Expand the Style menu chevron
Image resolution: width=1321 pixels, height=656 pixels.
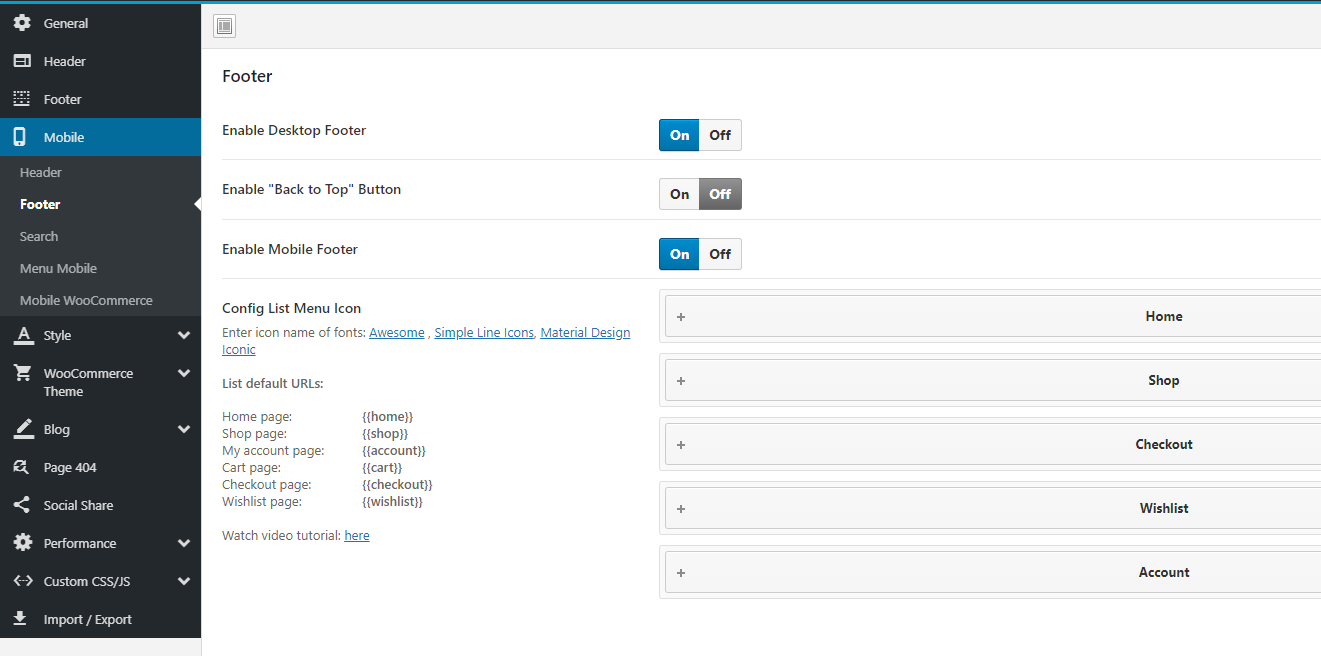184,336
